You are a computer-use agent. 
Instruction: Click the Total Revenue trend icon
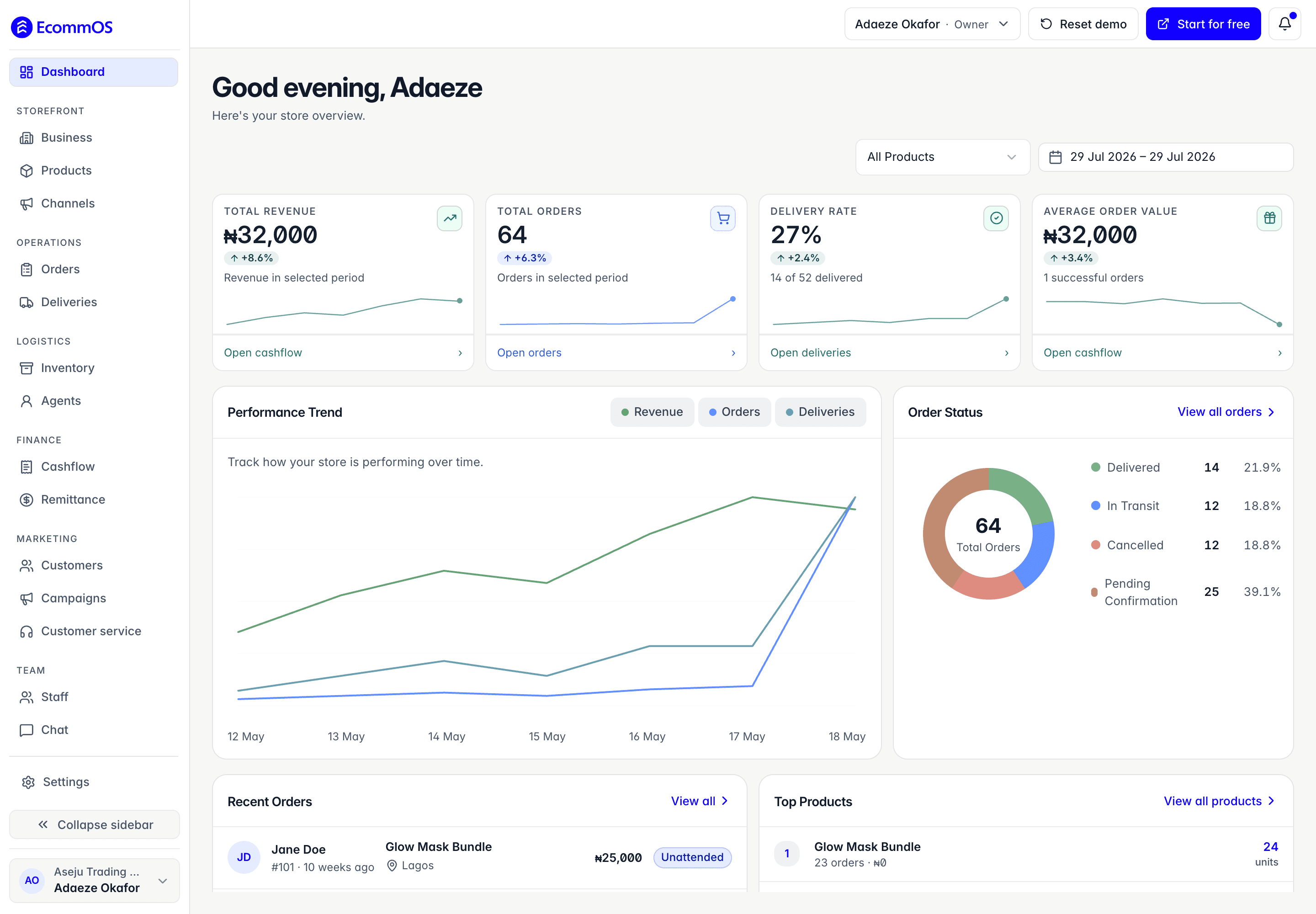coord(450,218)
